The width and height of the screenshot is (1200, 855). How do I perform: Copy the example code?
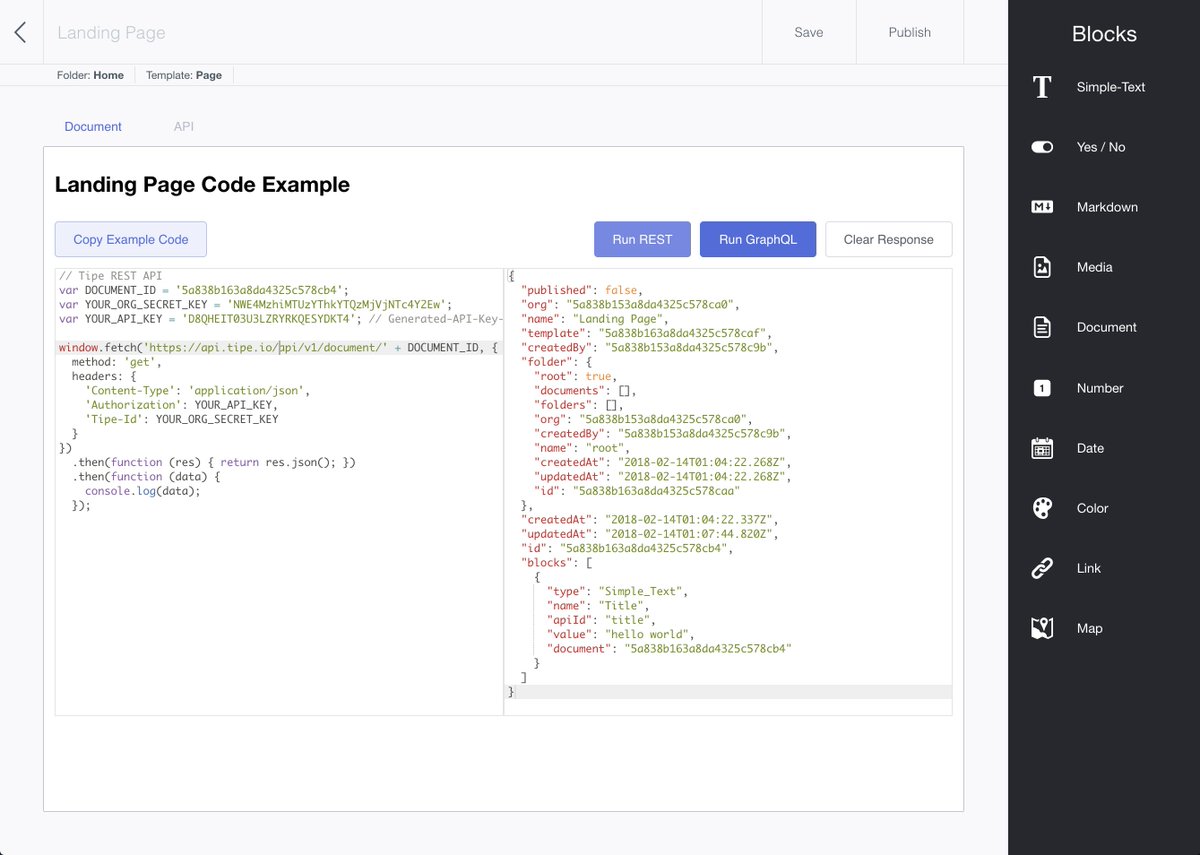coord(130,239)
